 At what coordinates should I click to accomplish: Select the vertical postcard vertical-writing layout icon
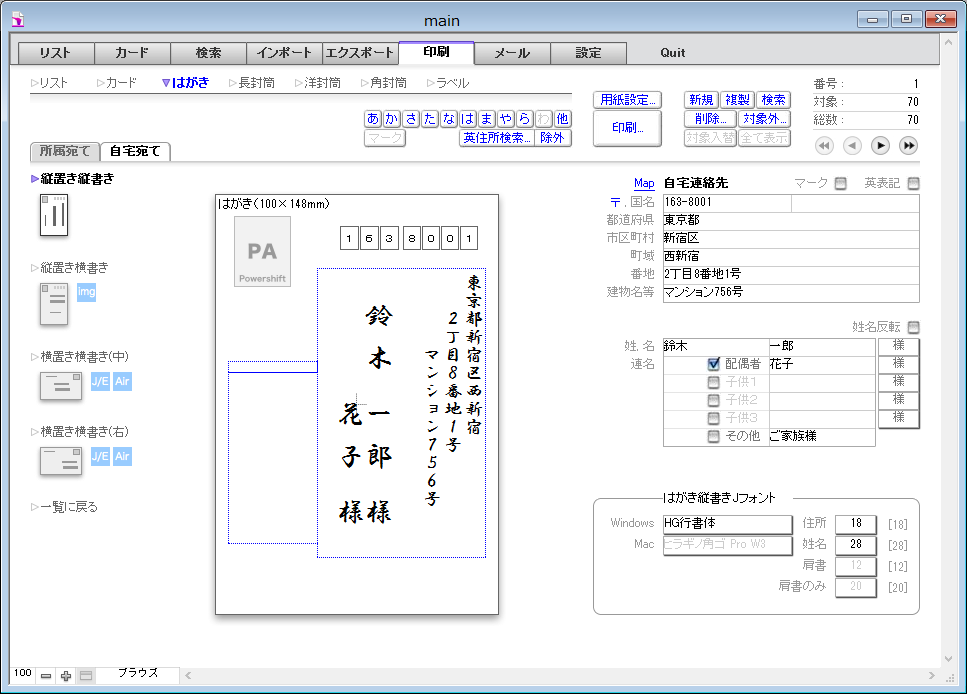click(53, 215)
